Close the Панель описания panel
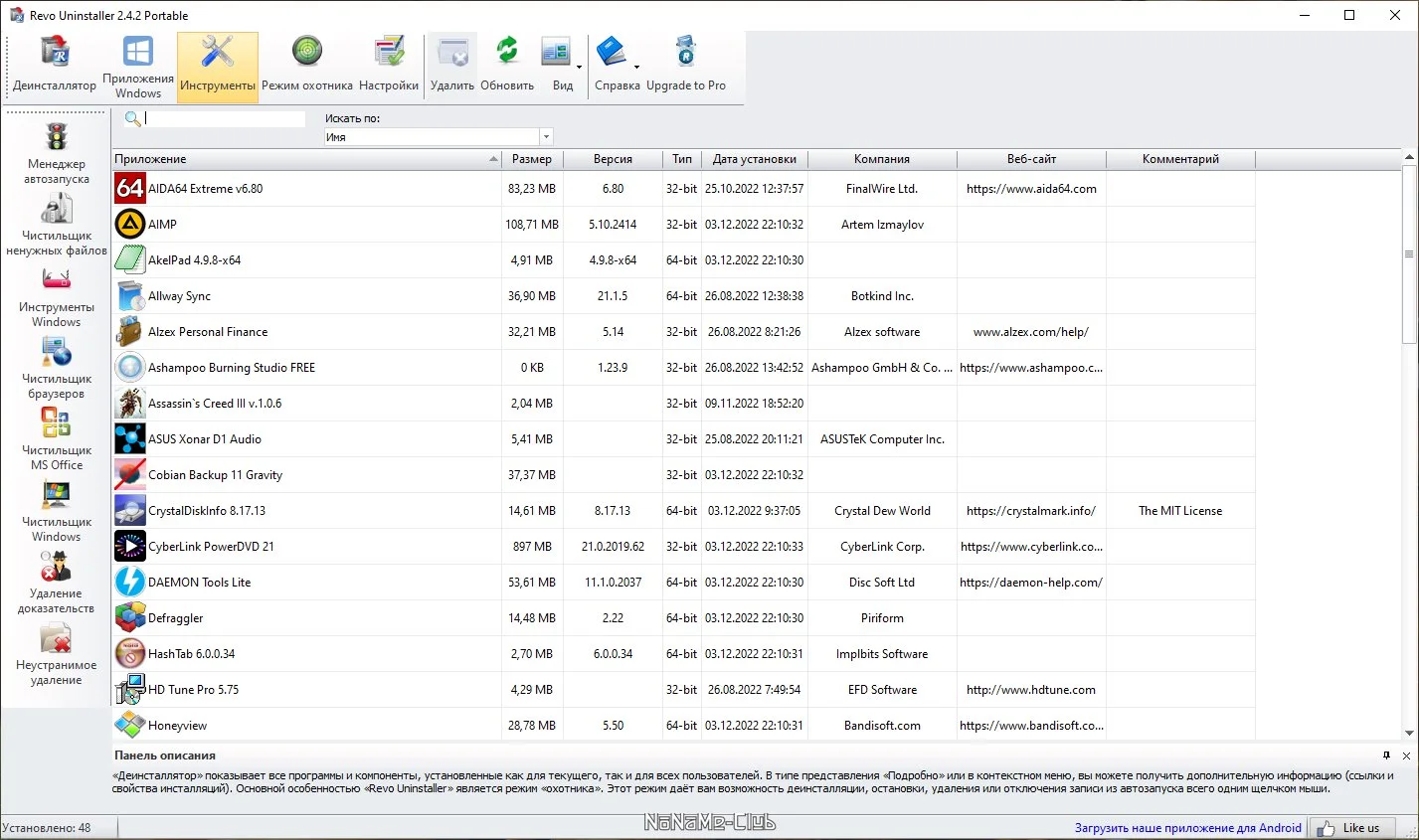1419x840 pixels. pos(1406,756)
